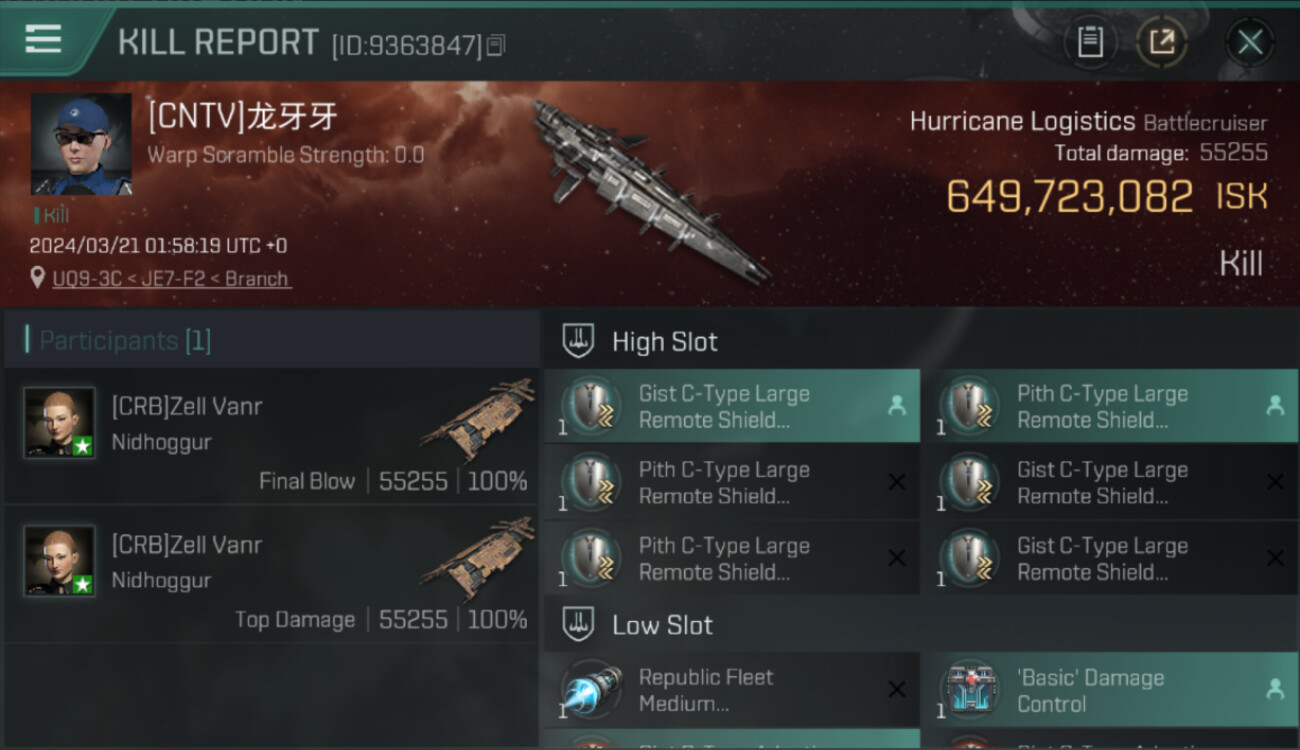Select 'Basic' Damage Control module
Screen dimensions: 1300x750
tap(1110, 690)
